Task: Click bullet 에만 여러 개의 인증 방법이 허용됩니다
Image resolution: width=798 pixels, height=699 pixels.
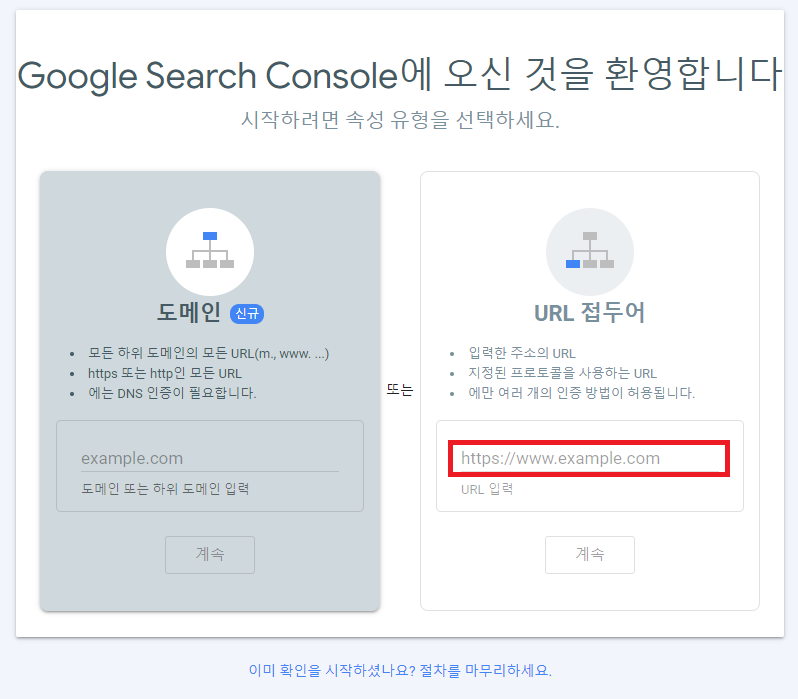Action: coord(582,393)
